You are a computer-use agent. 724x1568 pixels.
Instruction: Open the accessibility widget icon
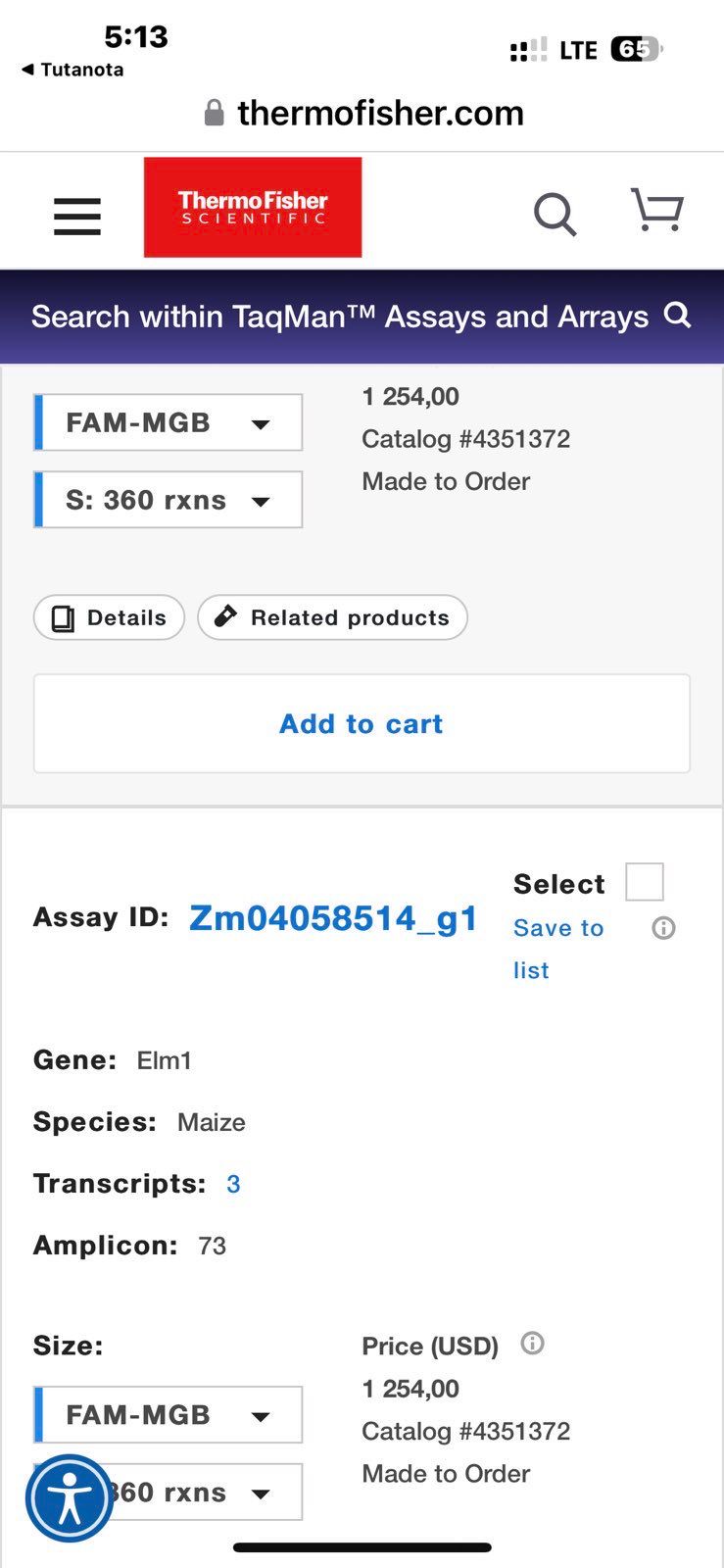point(70,1498)
